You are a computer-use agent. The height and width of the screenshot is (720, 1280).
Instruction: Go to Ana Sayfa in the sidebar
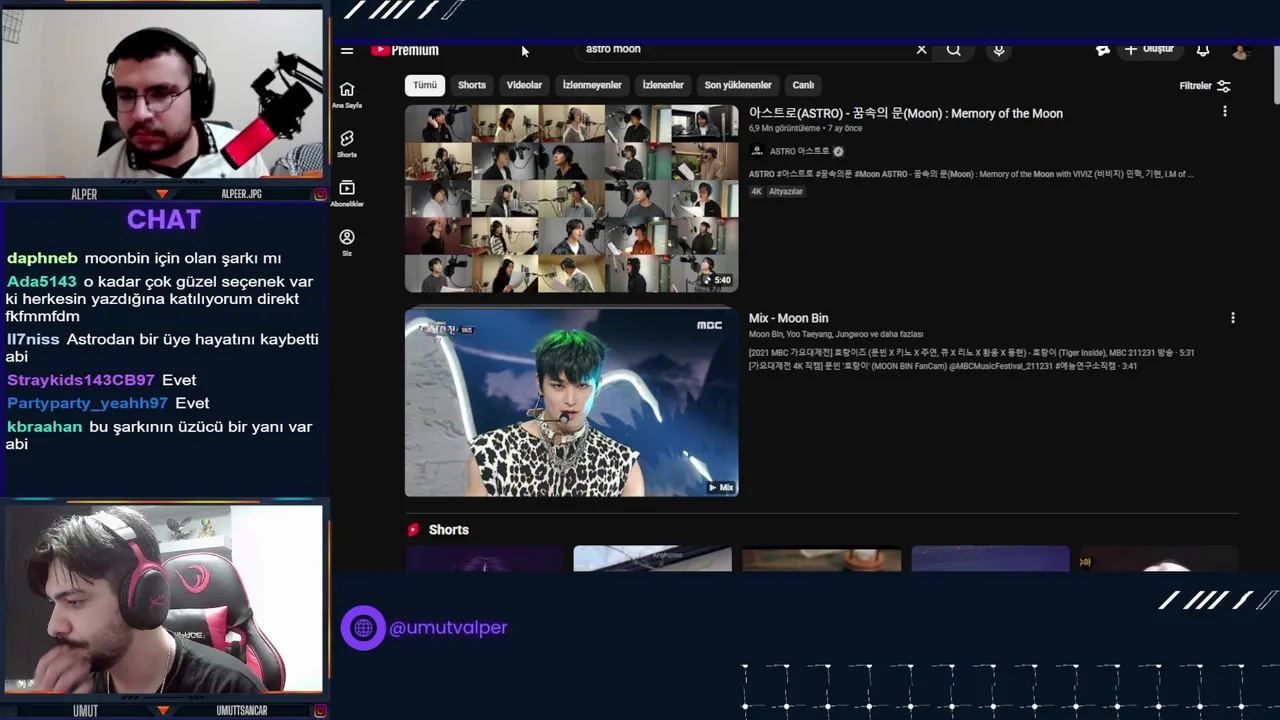point(347,94)
